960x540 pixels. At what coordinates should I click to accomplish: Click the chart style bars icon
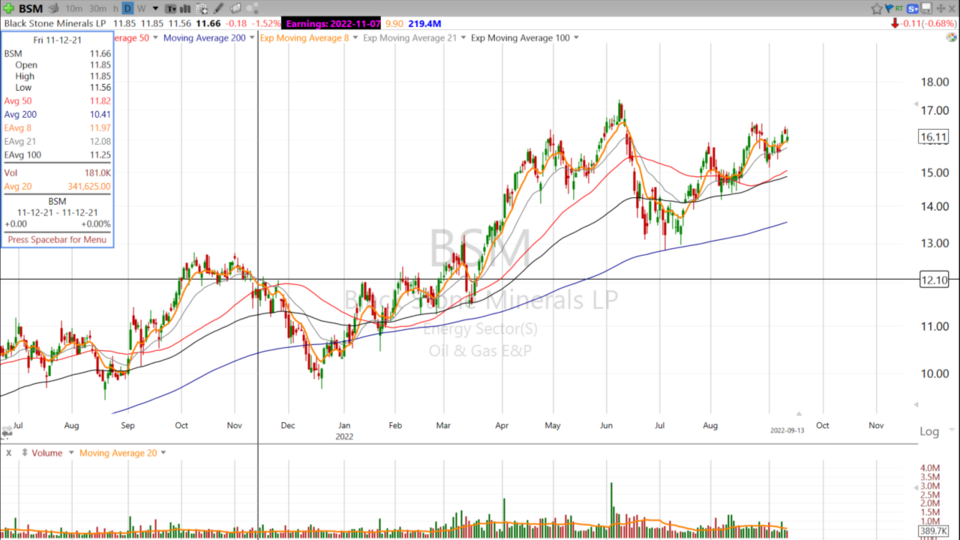click(x=185, y=9)
